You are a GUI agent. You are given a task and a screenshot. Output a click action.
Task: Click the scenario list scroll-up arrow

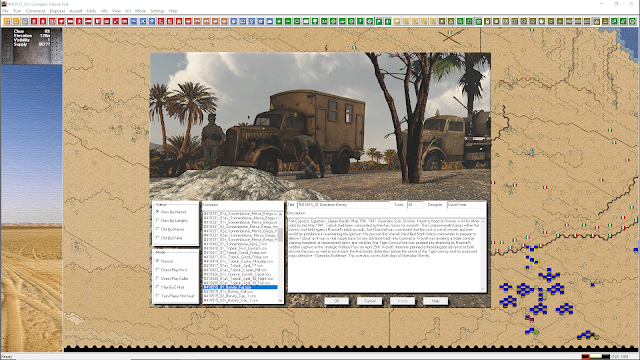(280, 214)
